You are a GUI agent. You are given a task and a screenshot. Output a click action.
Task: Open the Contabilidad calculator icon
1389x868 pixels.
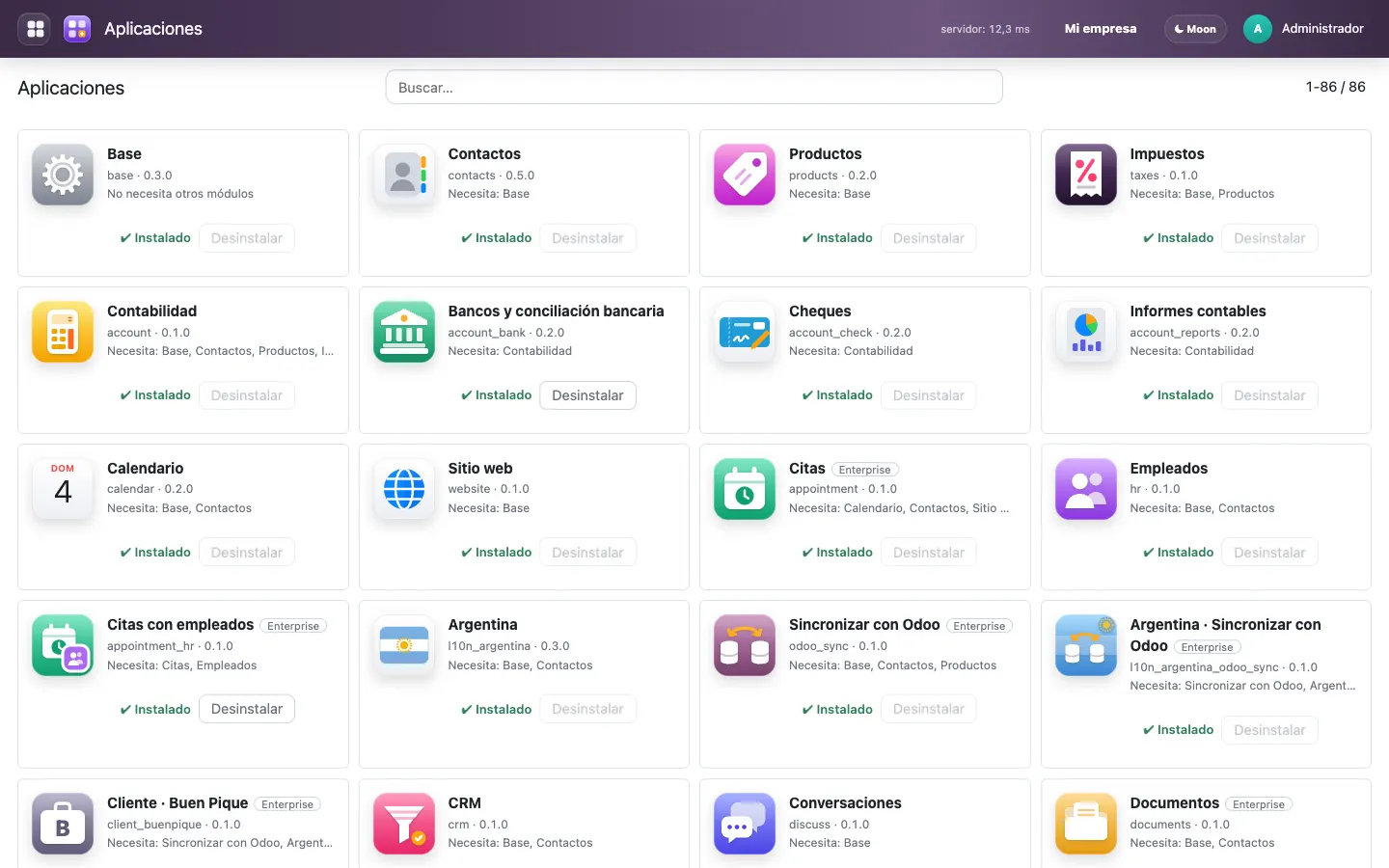(x=63, y=332)
